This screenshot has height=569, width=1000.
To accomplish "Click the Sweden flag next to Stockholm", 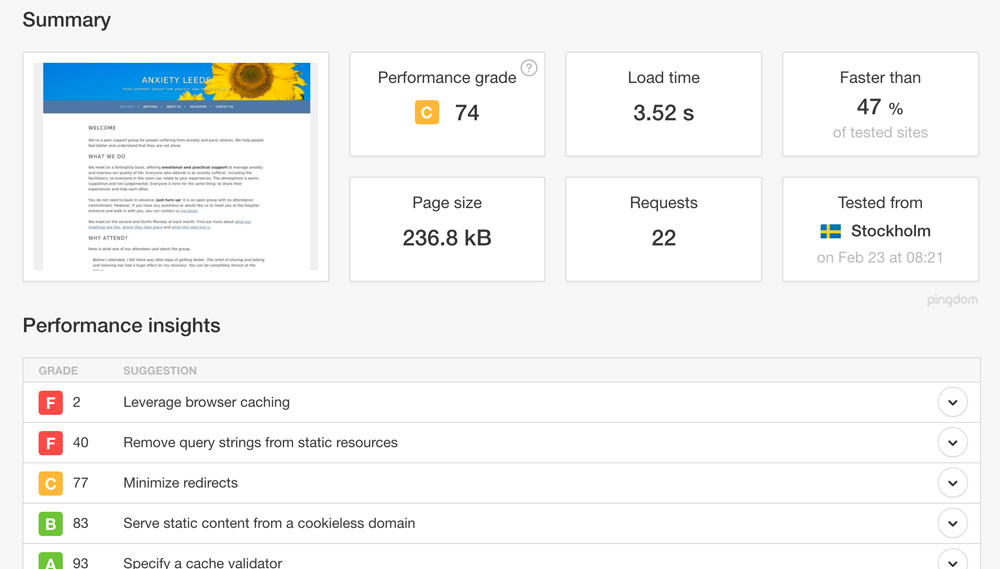I will [830, 231].
